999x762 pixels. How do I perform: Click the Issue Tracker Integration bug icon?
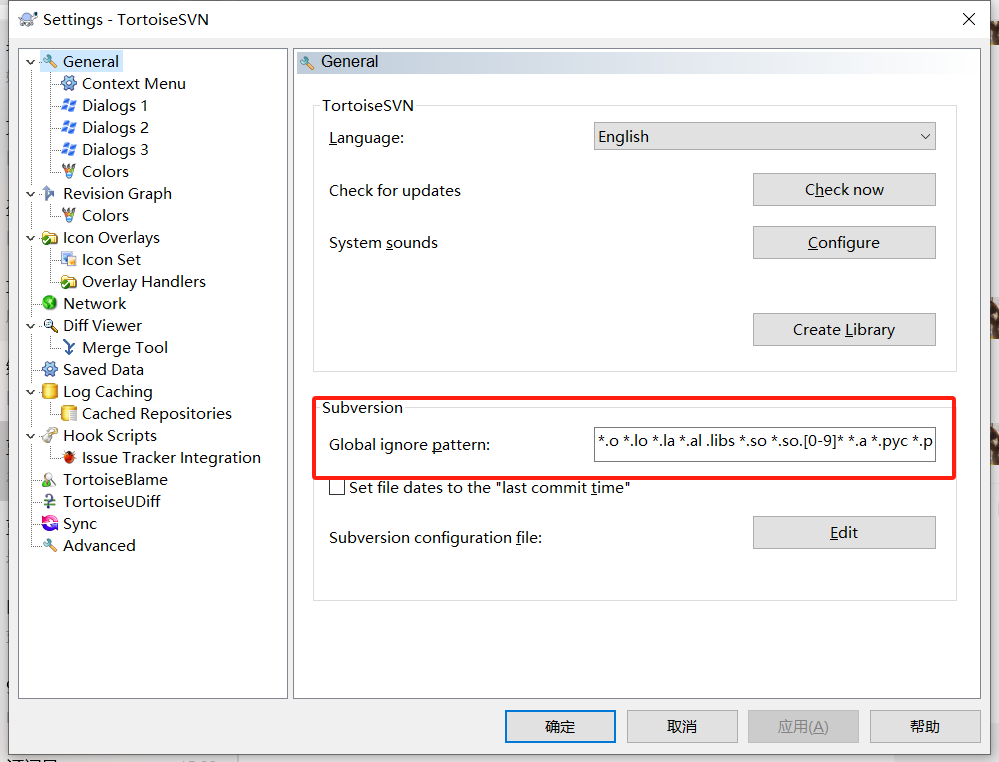click(x=69, y=457)
